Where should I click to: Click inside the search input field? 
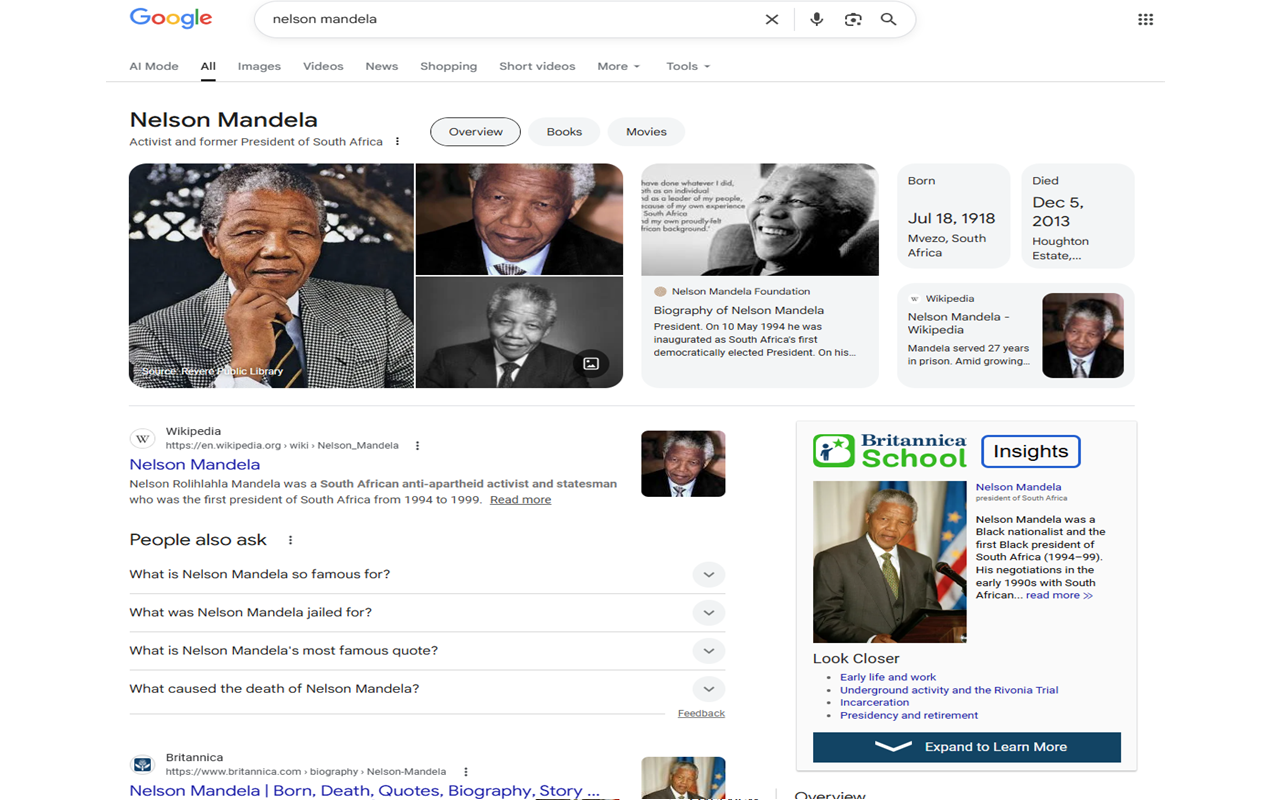[x=500, y=19]
